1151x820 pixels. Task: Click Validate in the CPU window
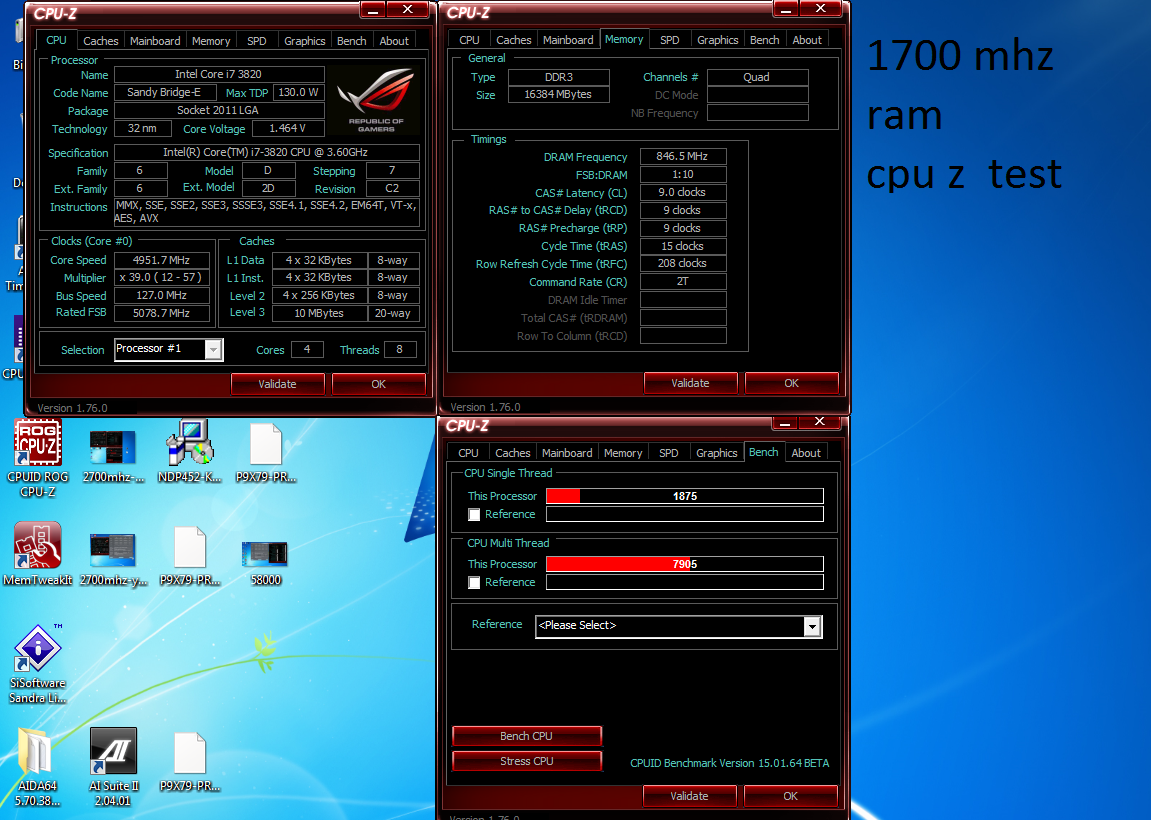[277, 384]
